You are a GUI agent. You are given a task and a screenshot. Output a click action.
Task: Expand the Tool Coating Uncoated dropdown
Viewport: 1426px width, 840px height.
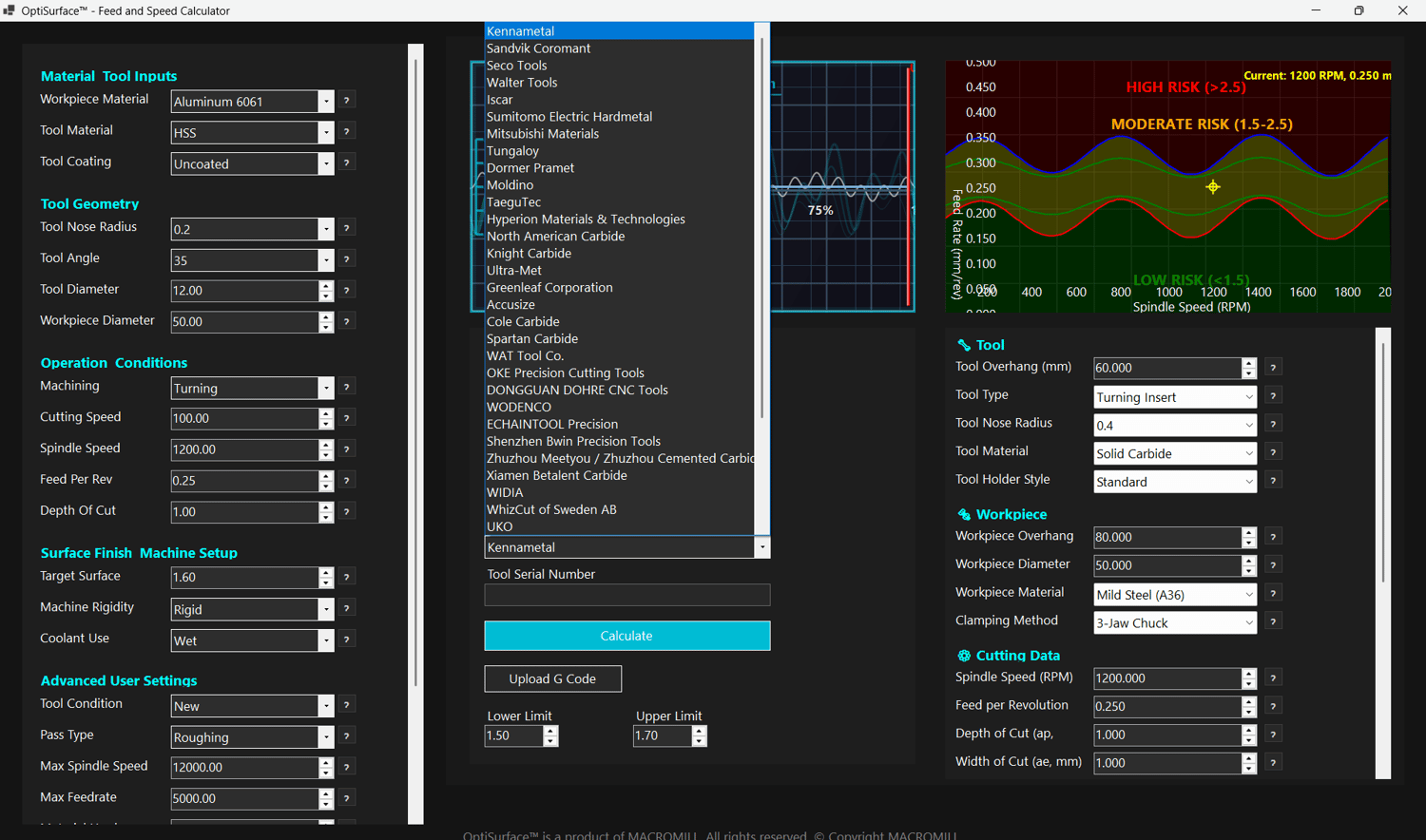click(x=326, y=163)
